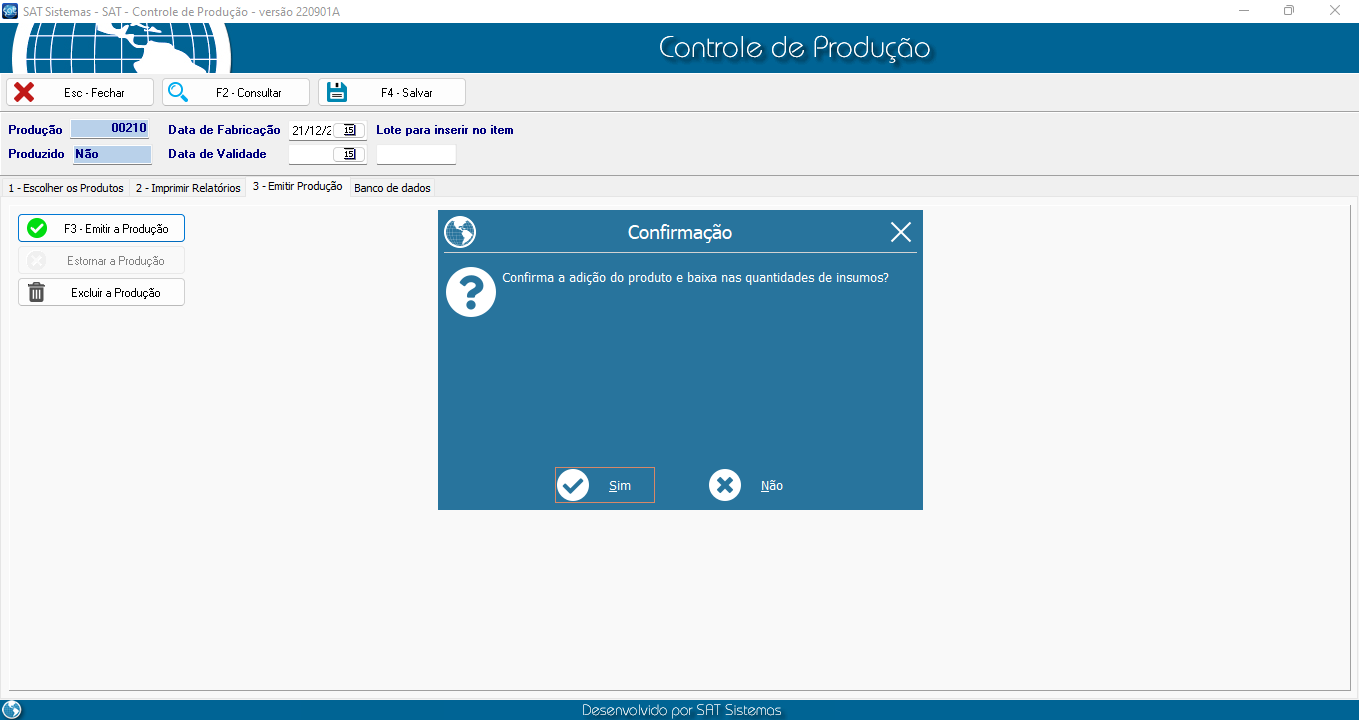
Task: Click the checkmark icon beside Sim
Action: pyautogui.click(x=573, y=485)
